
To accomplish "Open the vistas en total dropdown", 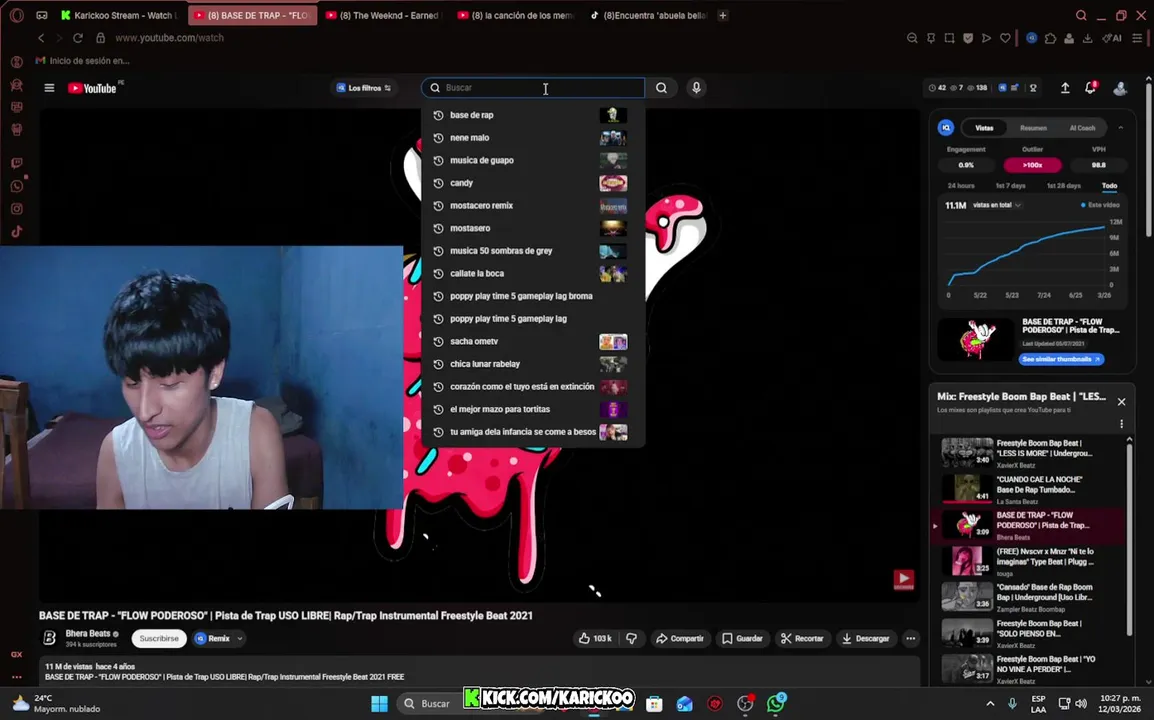I will [997, 205].
